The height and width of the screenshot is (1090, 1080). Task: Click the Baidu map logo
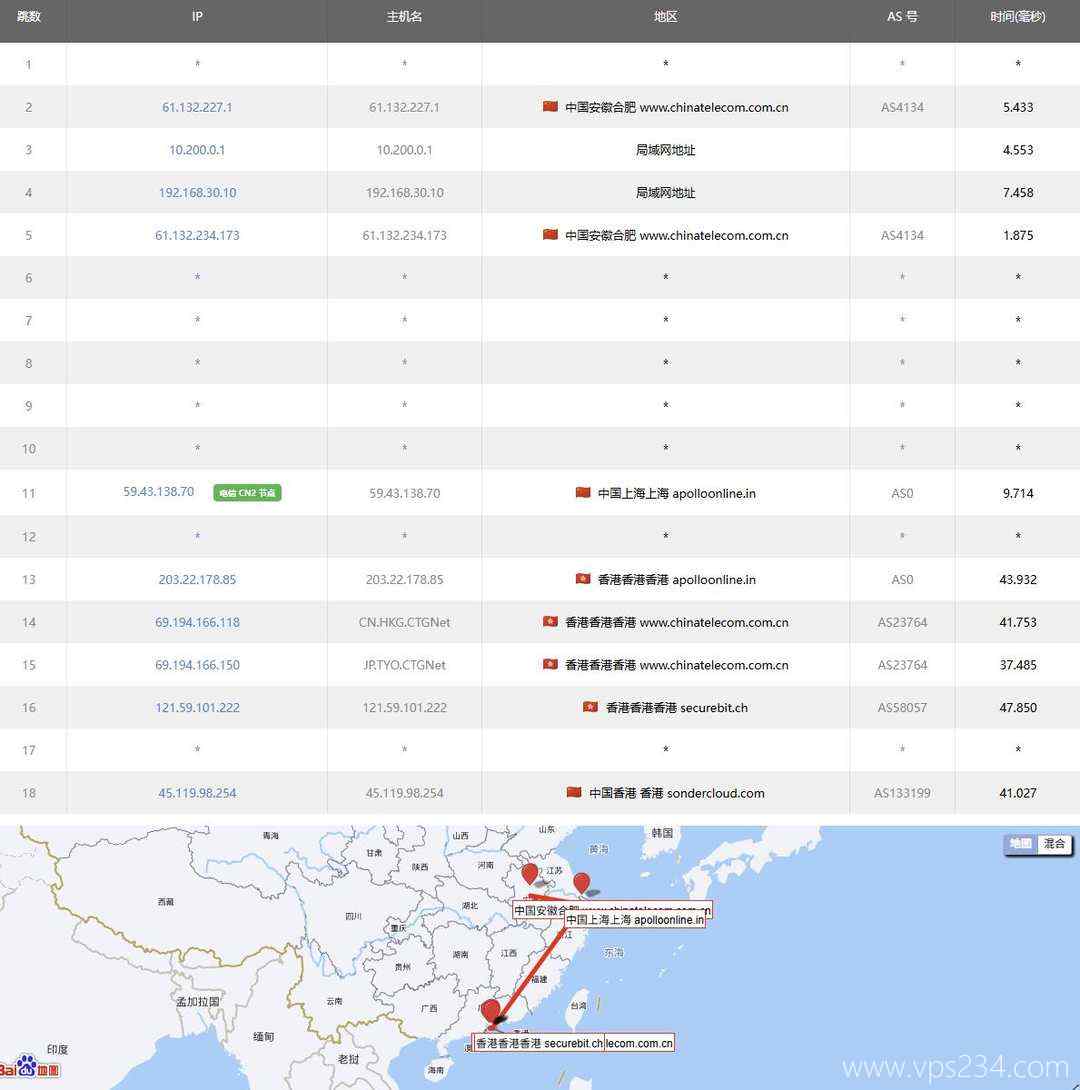[30, 1067]
